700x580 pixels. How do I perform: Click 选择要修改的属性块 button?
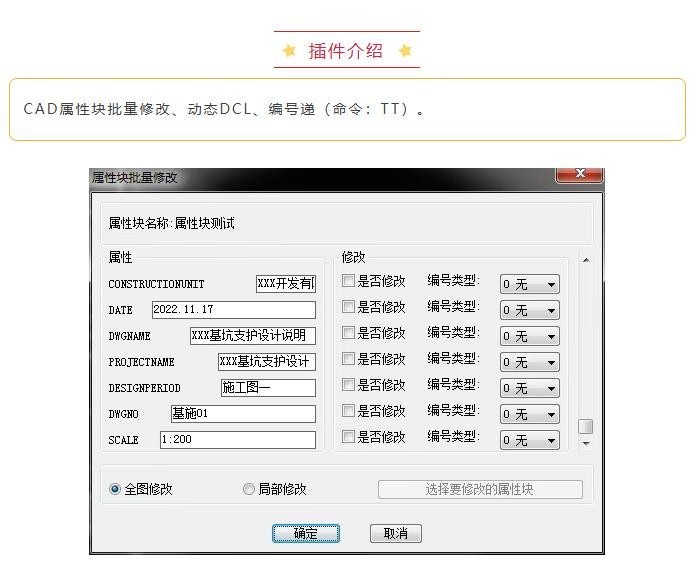pyautogui.click(x=480, y=489)
